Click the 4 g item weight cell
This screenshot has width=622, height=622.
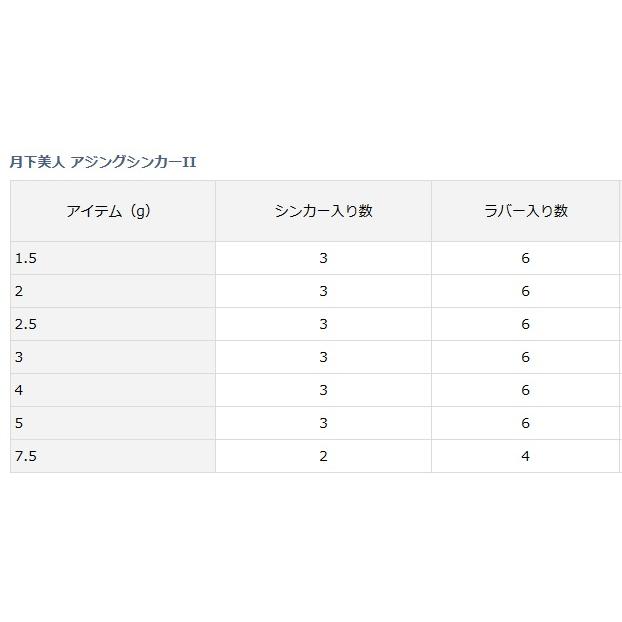coord(20,390)
